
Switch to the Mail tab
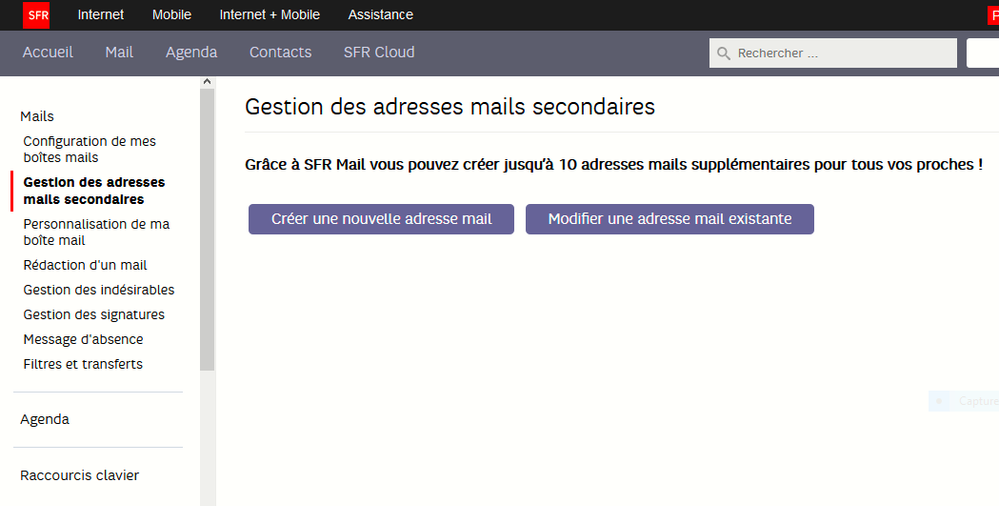pyautogui.click(x=119, y=52)
